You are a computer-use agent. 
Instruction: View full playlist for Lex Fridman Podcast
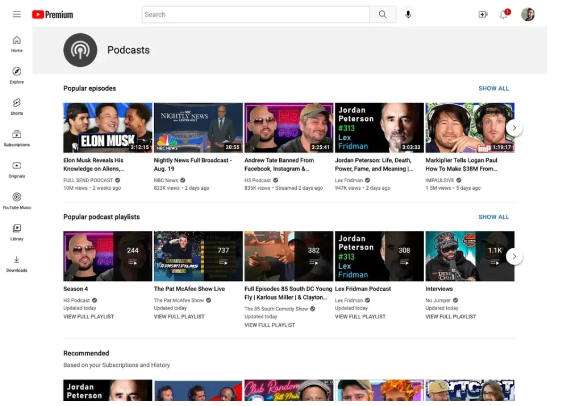coord(360,317)
